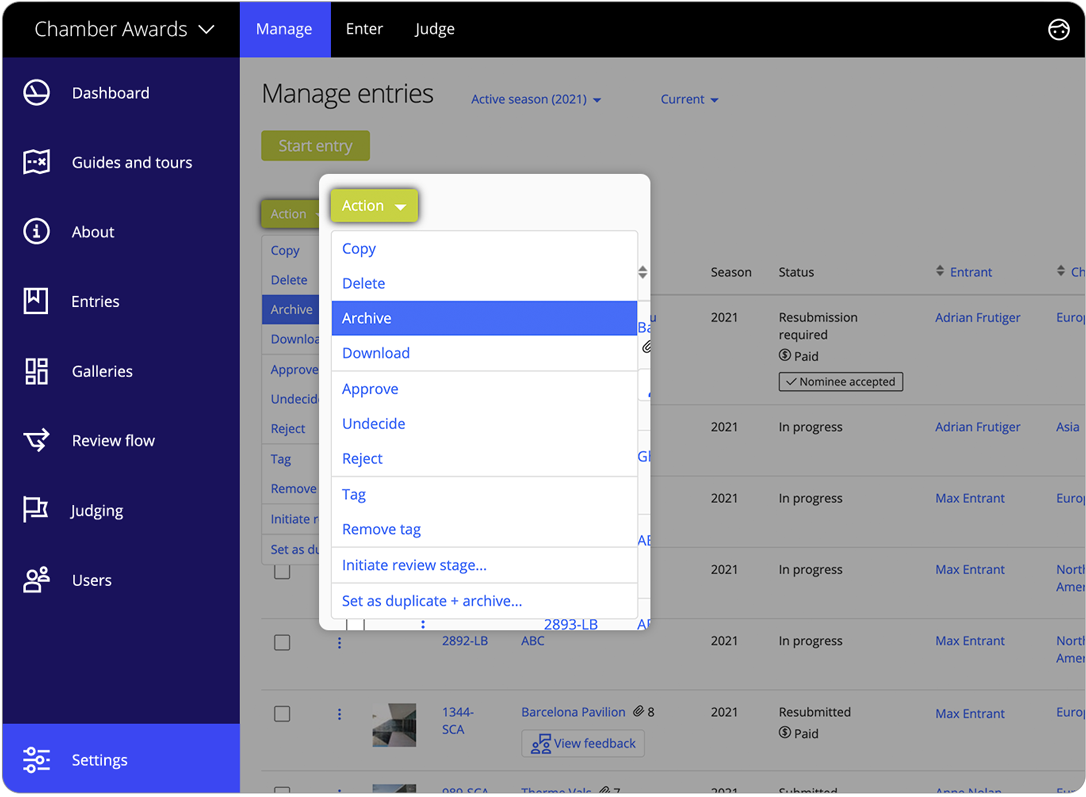Open Entries using its bookmark icon
The height and width of the screenshot is (797, 1086).
[36, 301]
